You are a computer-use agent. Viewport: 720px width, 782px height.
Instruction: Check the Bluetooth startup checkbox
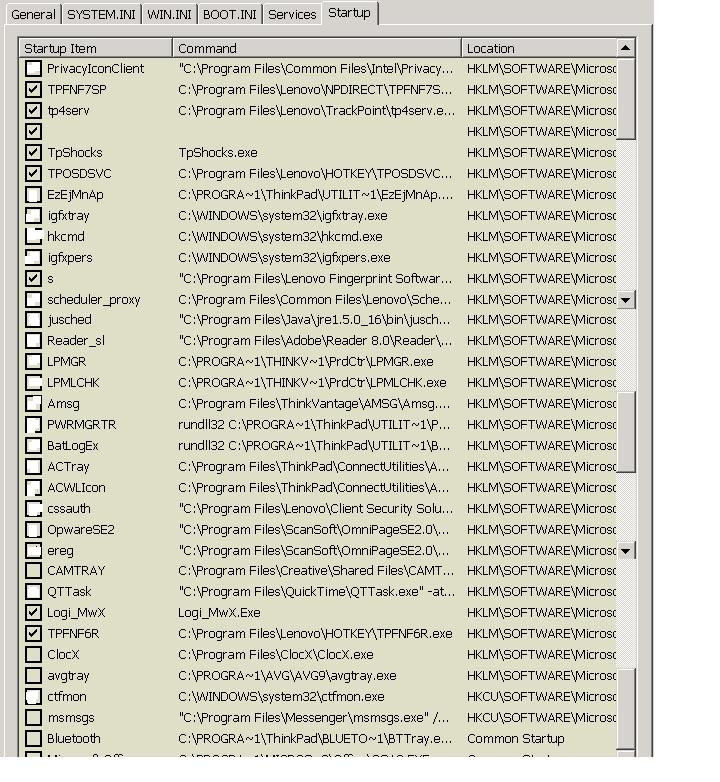33,738
